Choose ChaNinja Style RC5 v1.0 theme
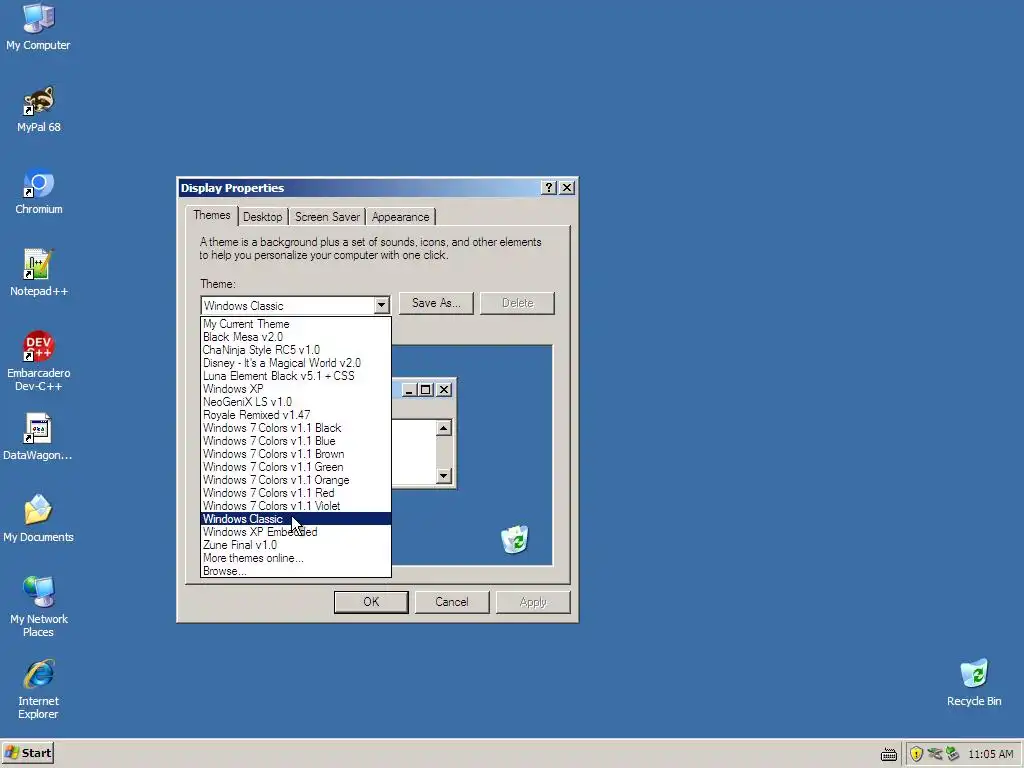 296,350
